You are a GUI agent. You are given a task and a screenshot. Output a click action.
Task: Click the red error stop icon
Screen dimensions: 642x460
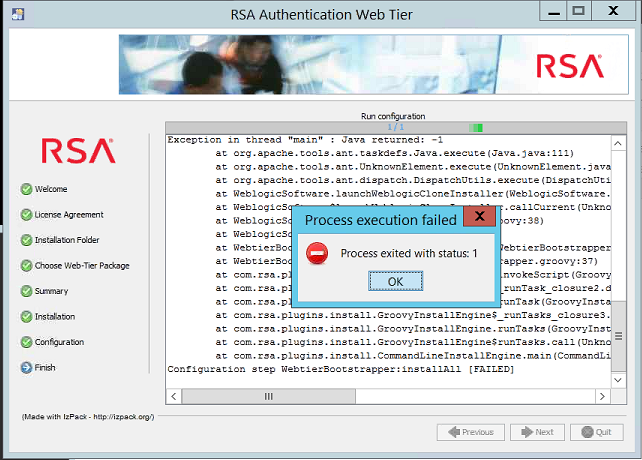[x=317, y=253]
